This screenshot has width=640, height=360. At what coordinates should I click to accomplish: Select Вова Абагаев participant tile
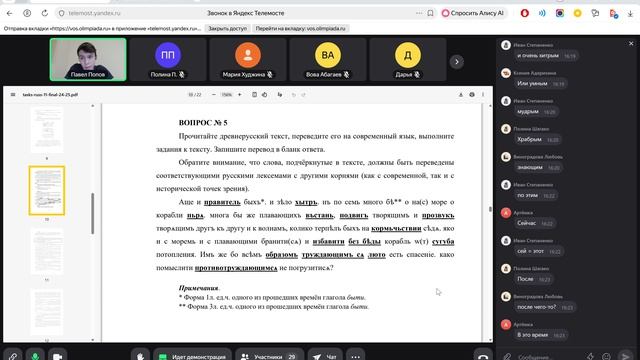(x=328, y=60)
